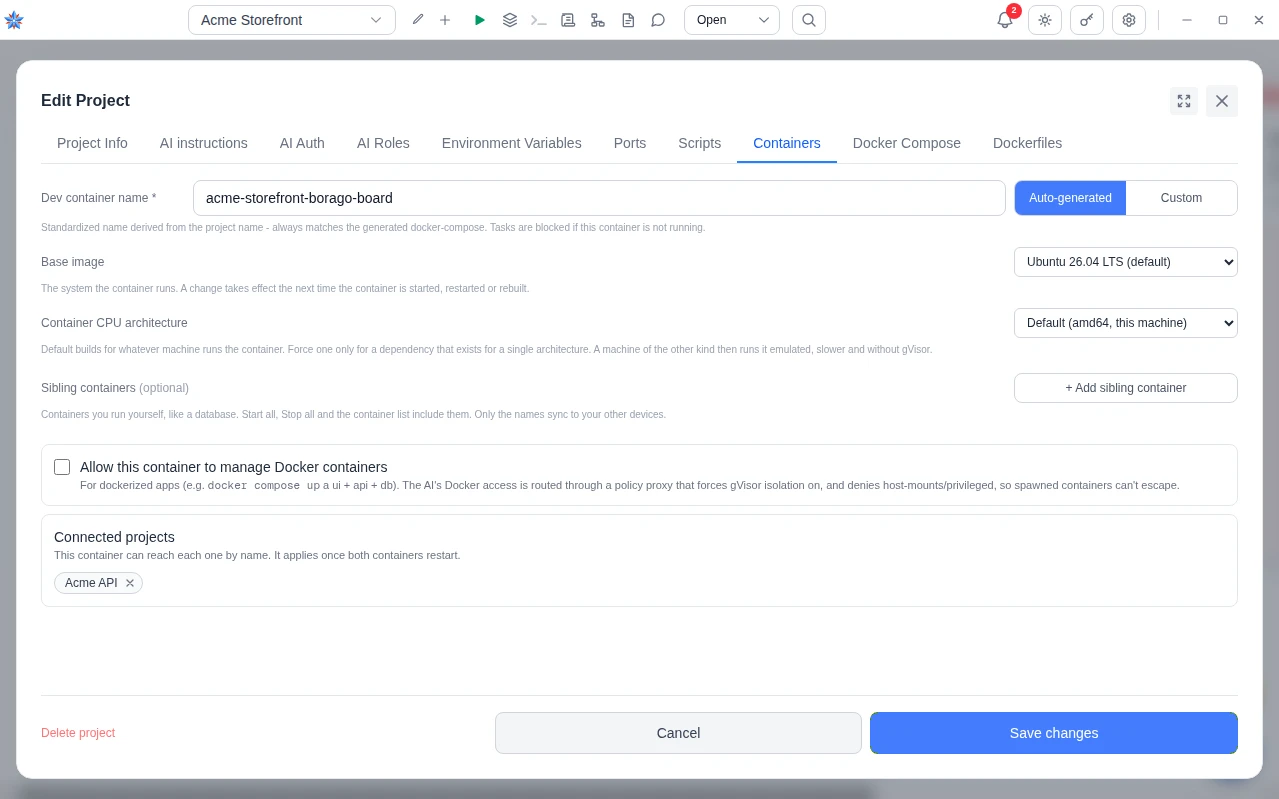Minimize the application window

(1187, 20)
